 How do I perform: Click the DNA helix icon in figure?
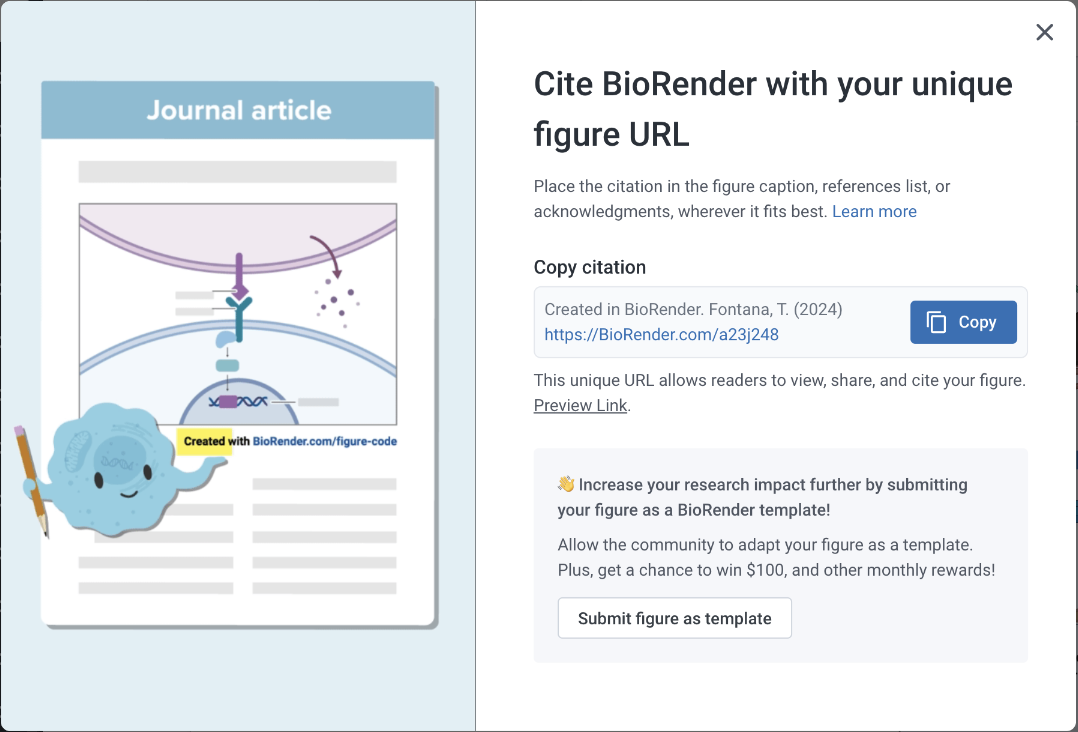tap(238, 401)
